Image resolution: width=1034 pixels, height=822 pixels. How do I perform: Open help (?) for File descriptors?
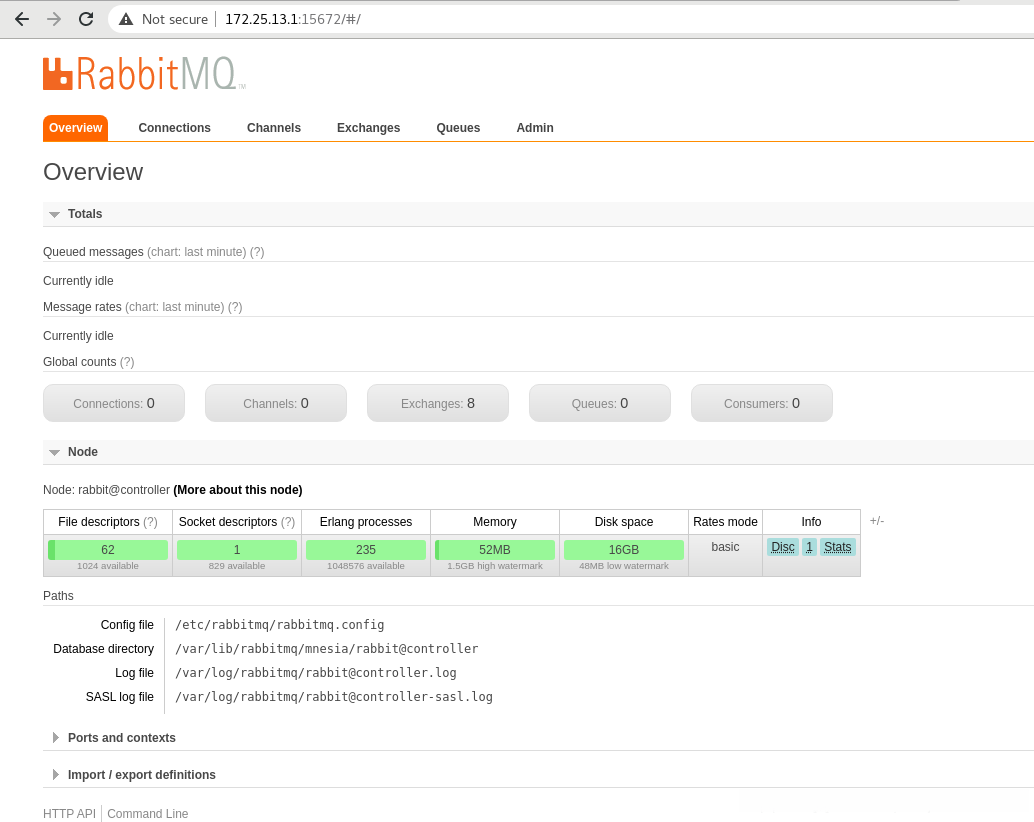tap(150, 522)
